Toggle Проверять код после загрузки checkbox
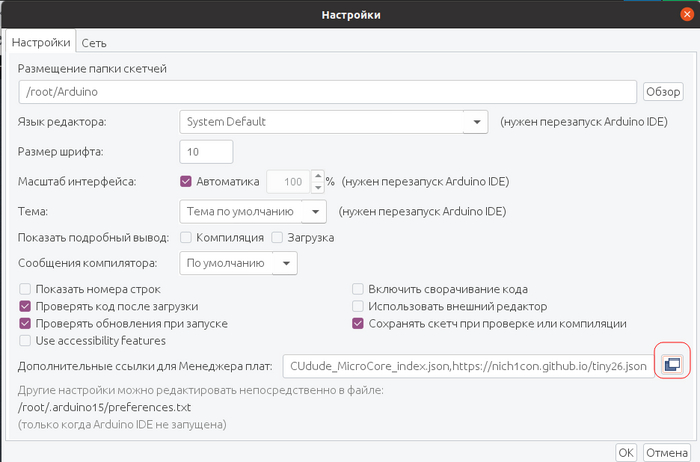 (x=26, y=306)
